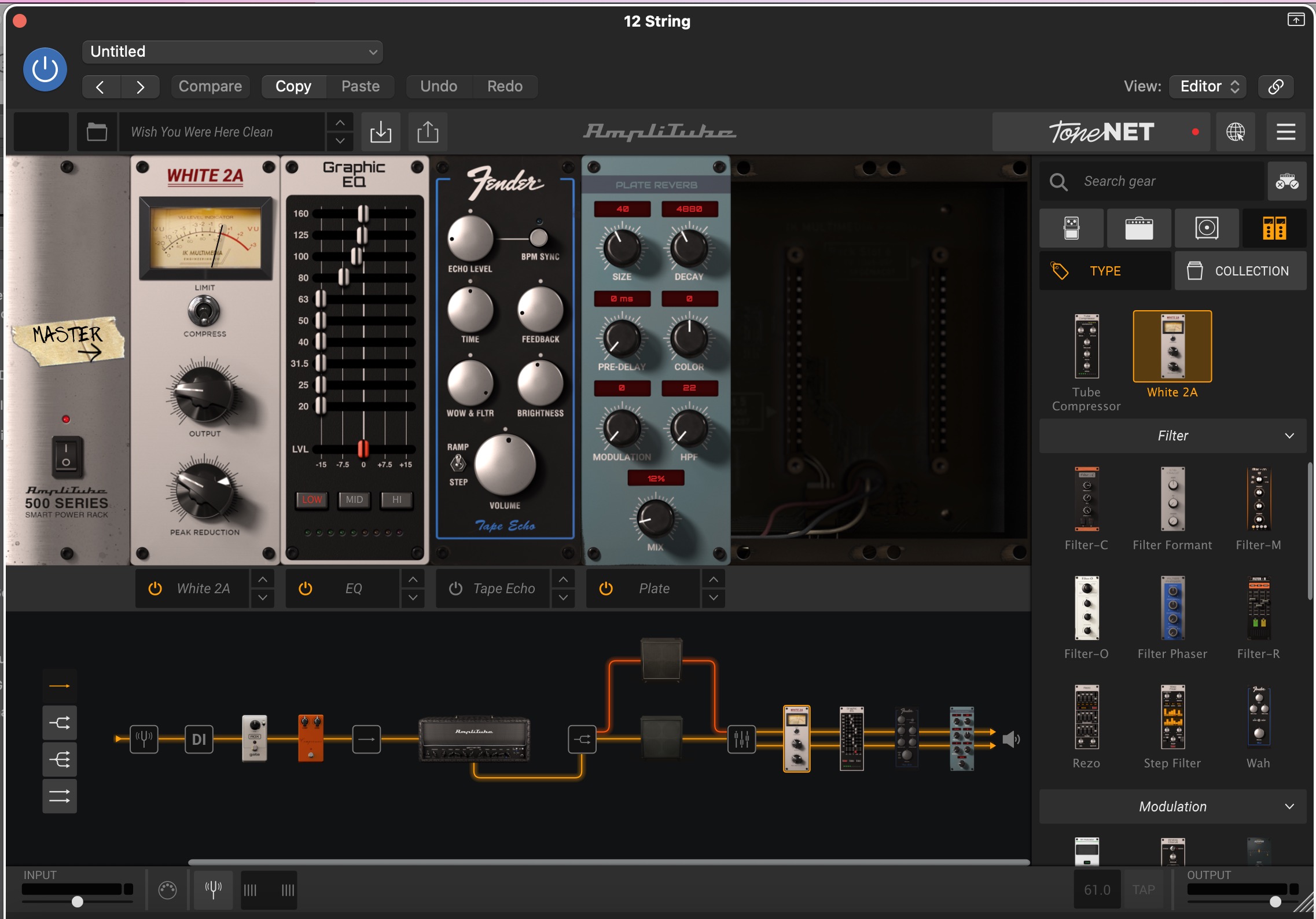Screen dimensions: 1316x919
Task: Open the preset folder browser icon
Action: (97, 132)
